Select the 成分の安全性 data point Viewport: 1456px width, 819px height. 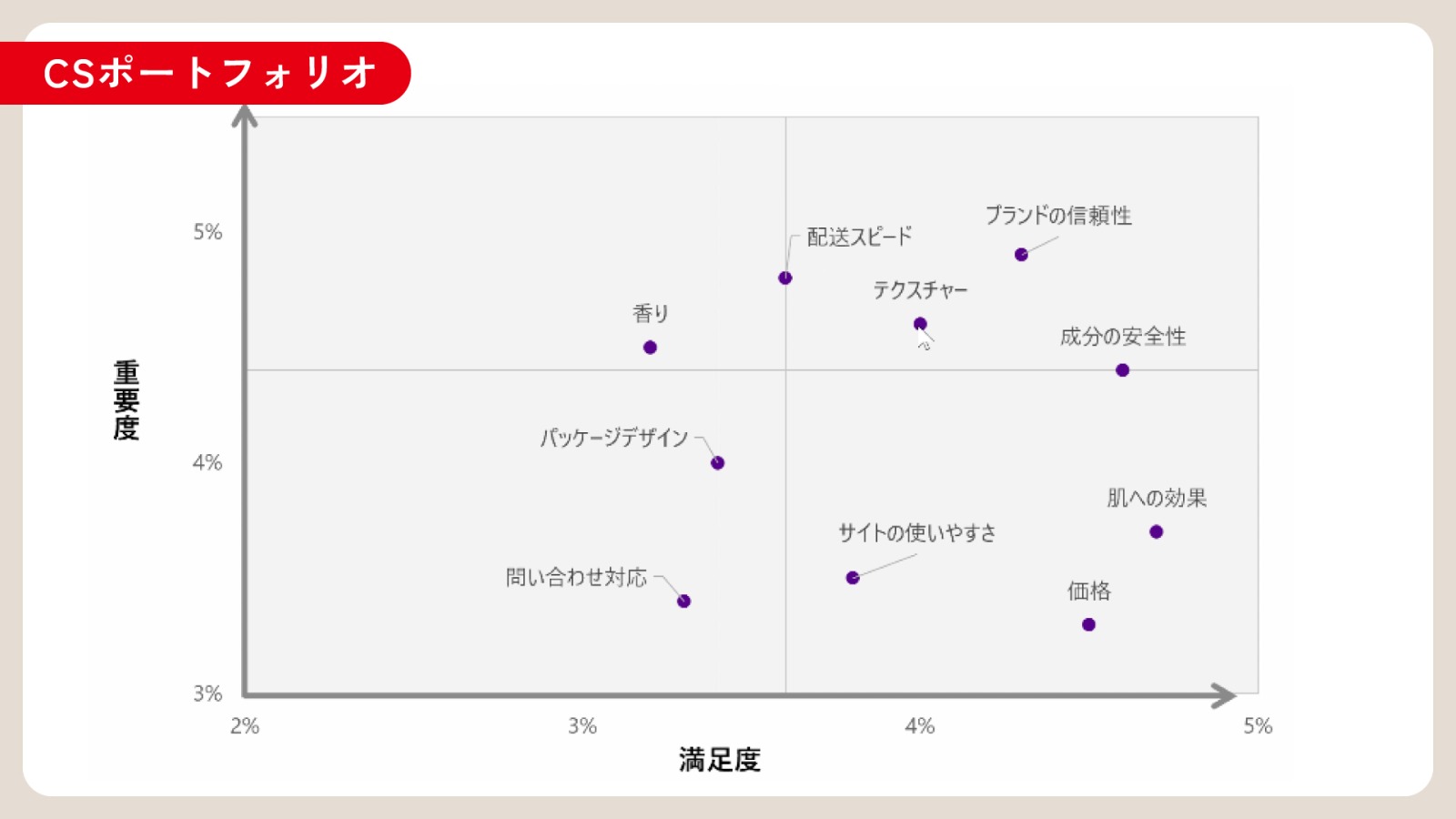tap(1122, 370)
